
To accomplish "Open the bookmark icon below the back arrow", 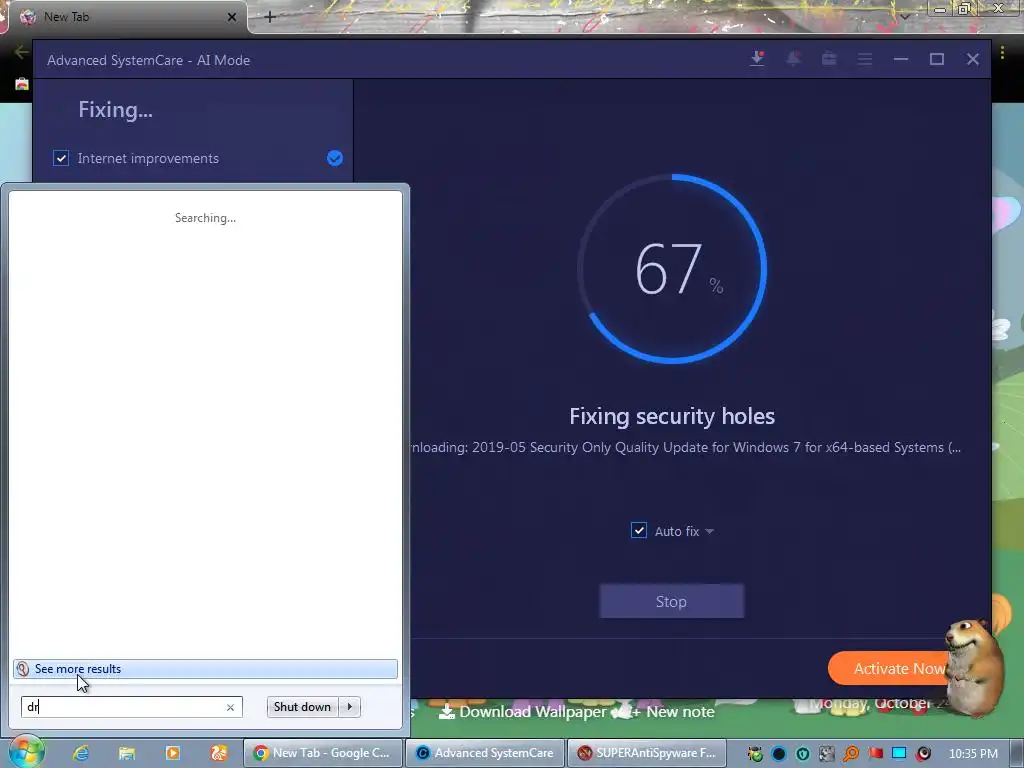I will coord(22,84).
